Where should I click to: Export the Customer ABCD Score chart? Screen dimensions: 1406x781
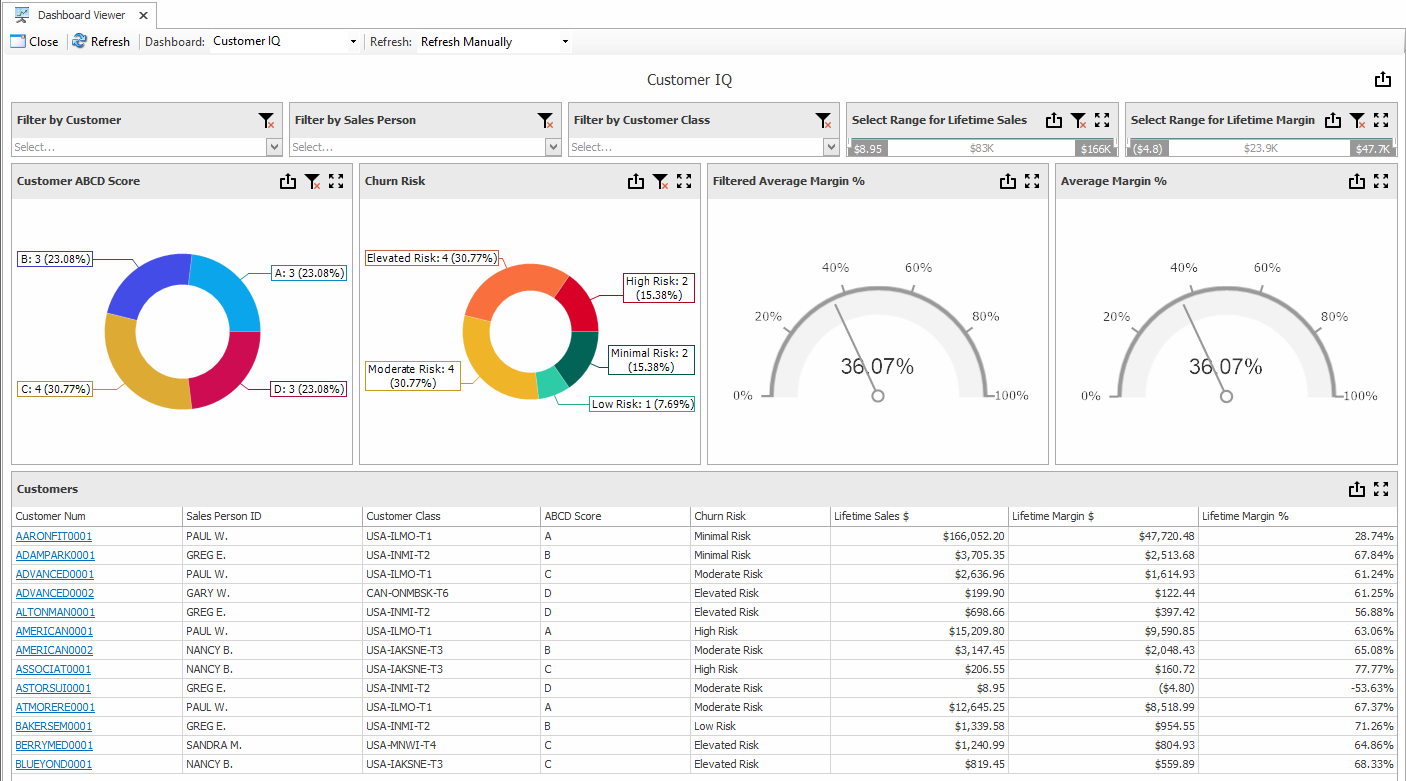[x=288, y=181]
